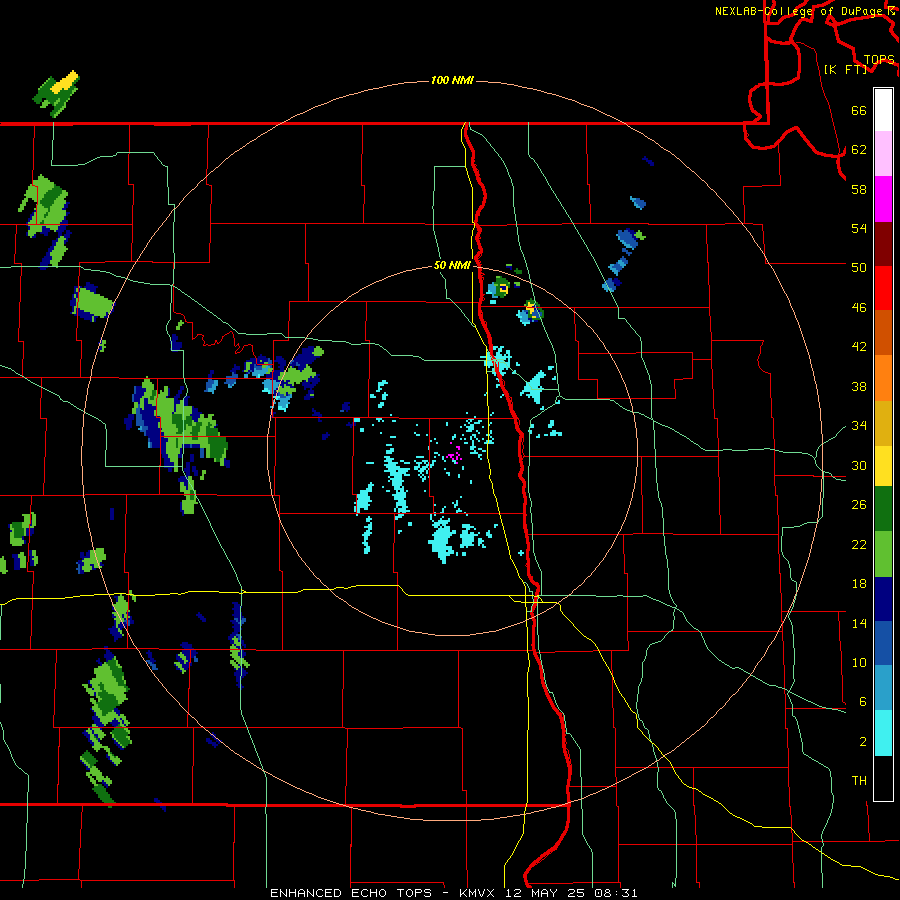The width and height of the screenshot is (900, 900).
Task: Click the yellow legend swatch
Action: pyautogui.click(x=883, y=465)
